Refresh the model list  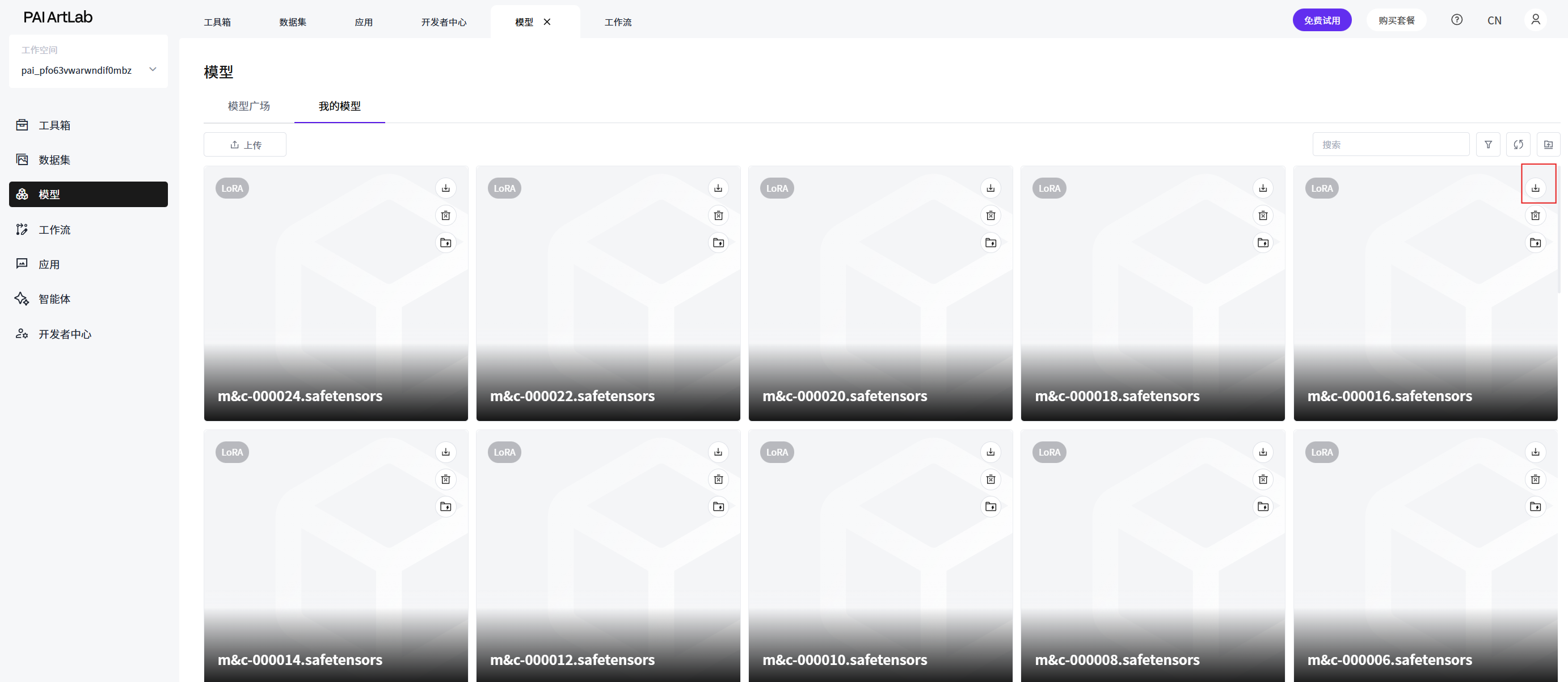(1518, 145)
